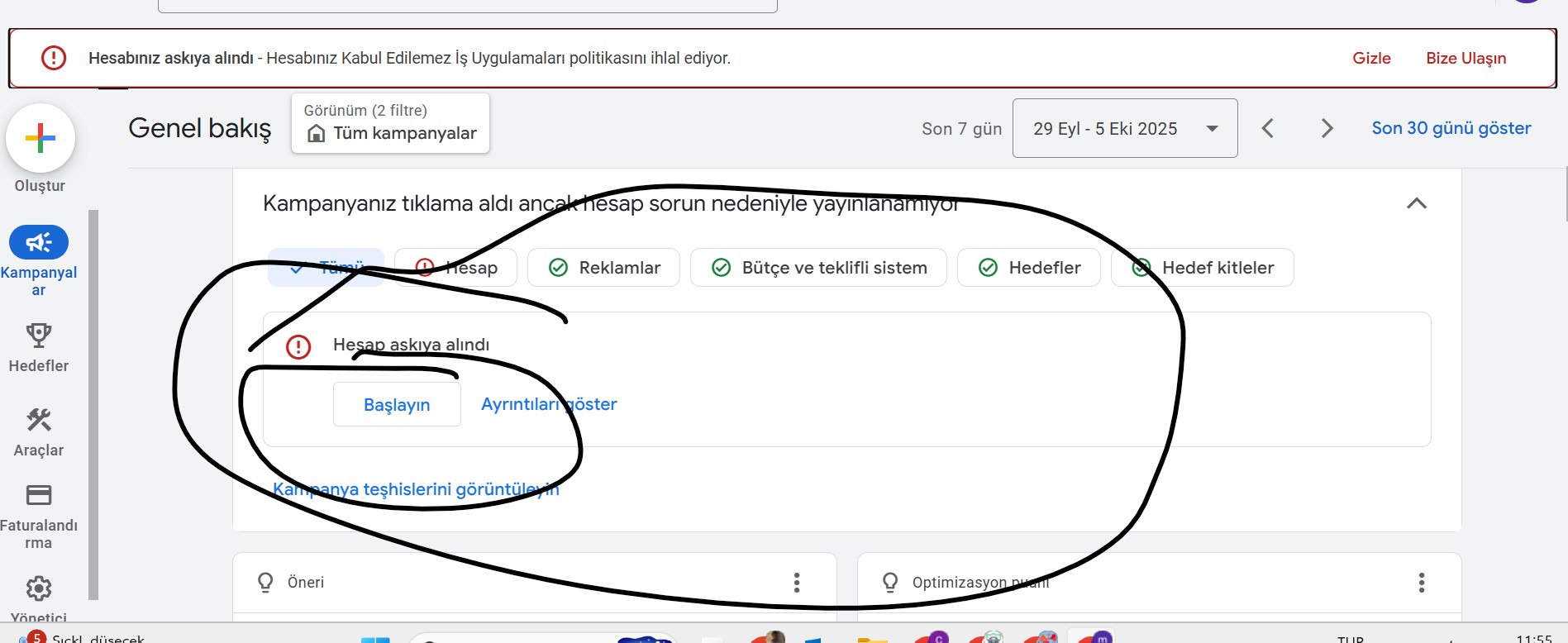Open three-dot menu on Optimizasyon puanı card
The height and width of the screenshot is (643, 1568).
(x=1422, y=583)
